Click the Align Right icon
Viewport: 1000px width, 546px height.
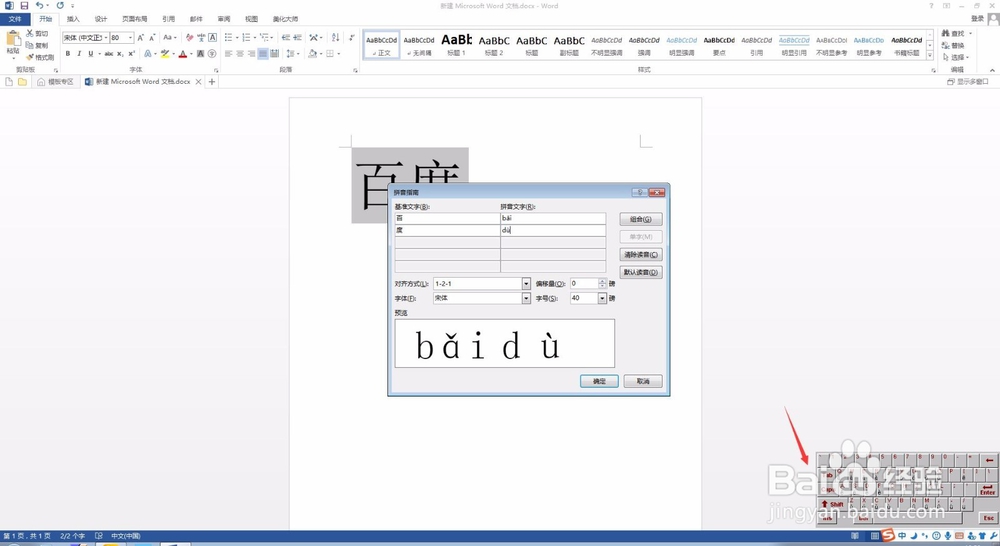pos(251,54)
